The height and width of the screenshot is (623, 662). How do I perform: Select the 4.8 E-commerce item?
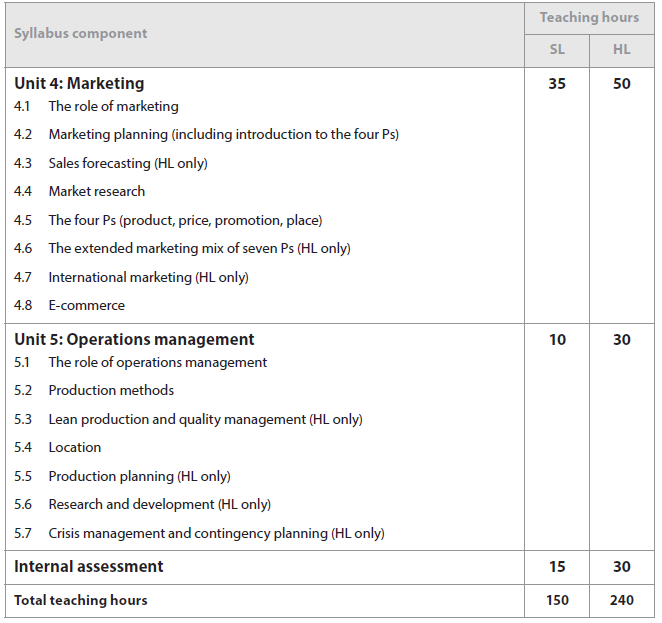[86, 305]
